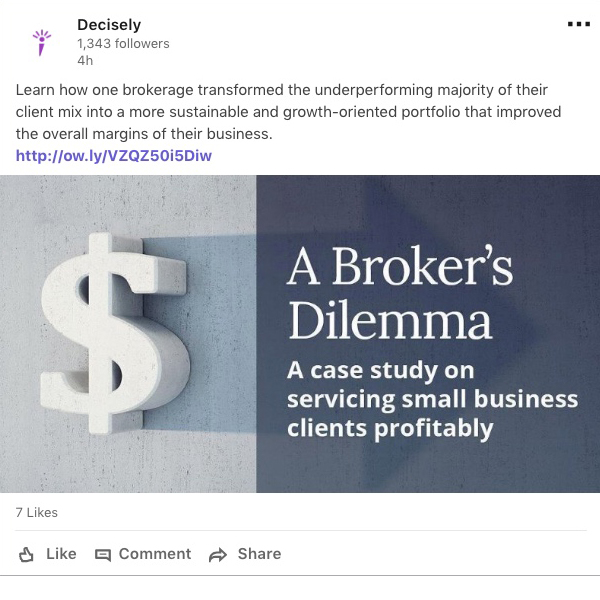Viewport: 600px width, 600px height.
Task: Open the three-dot post options menu
Action: tap(578, 25)
